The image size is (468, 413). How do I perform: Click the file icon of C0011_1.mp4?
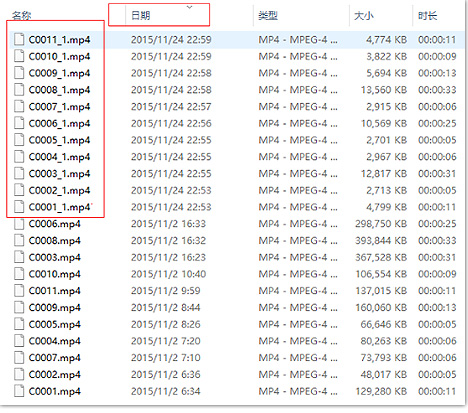pos(19,39)
